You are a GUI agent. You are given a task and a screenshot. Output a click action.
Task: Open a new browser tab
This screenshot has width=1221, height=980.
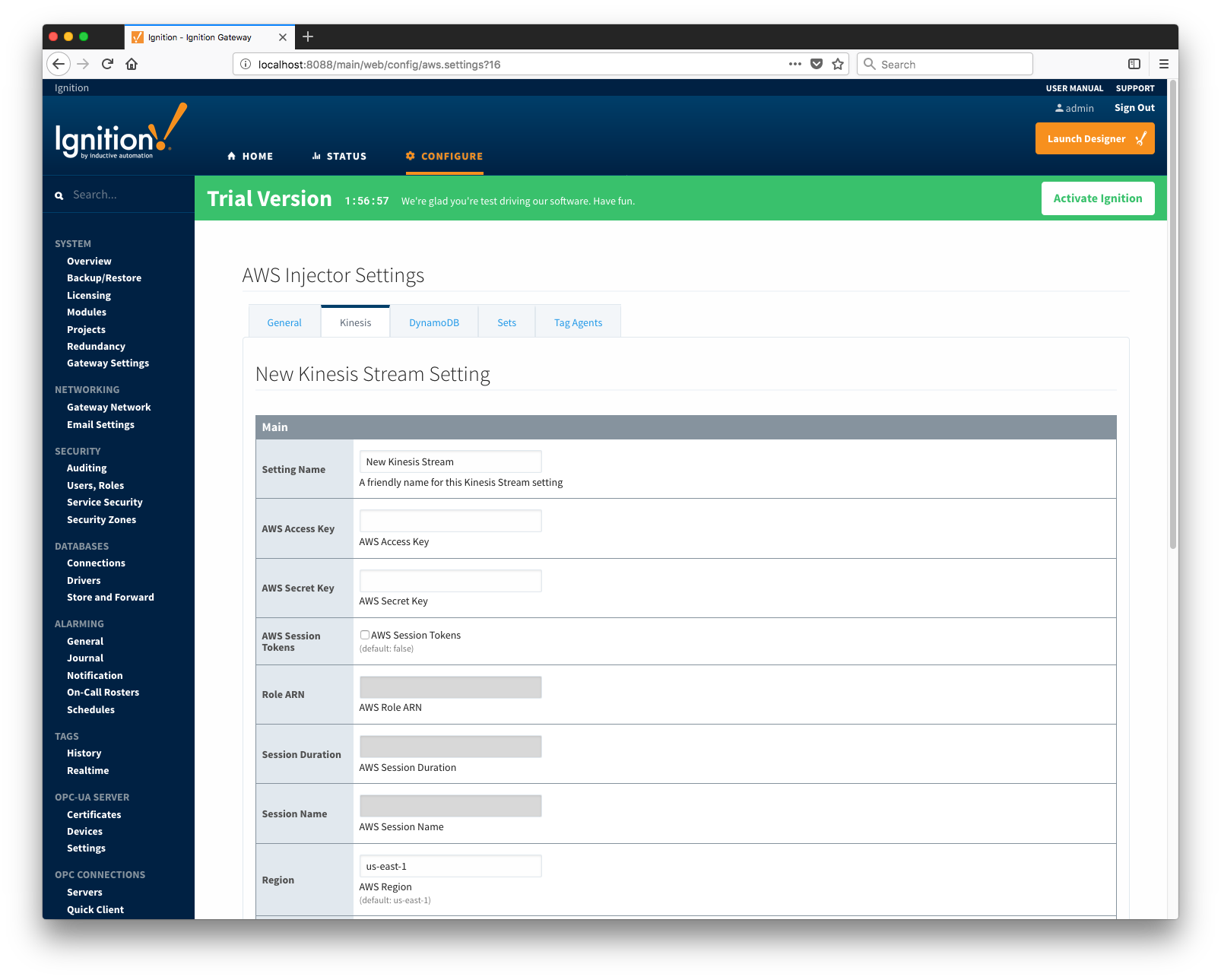pos(308,36)
